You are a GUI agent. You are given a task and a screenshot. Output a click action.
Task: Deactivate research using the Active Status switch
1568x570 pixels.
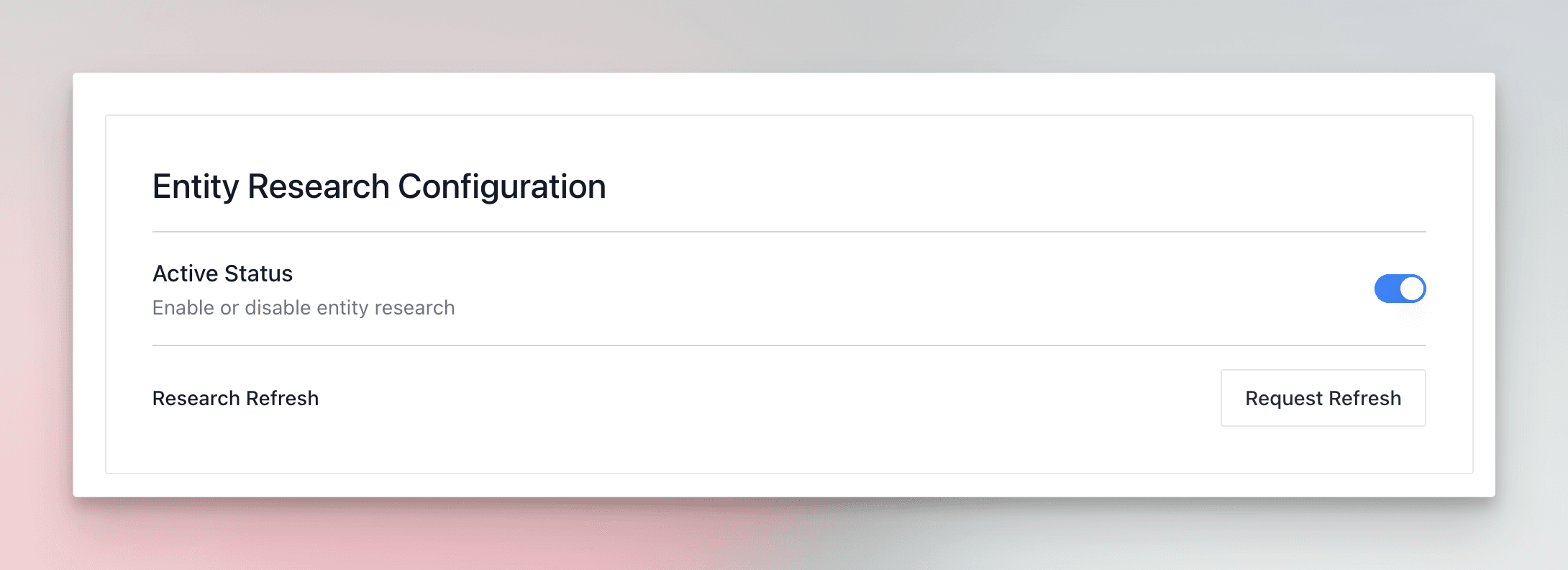[1400, 289]
